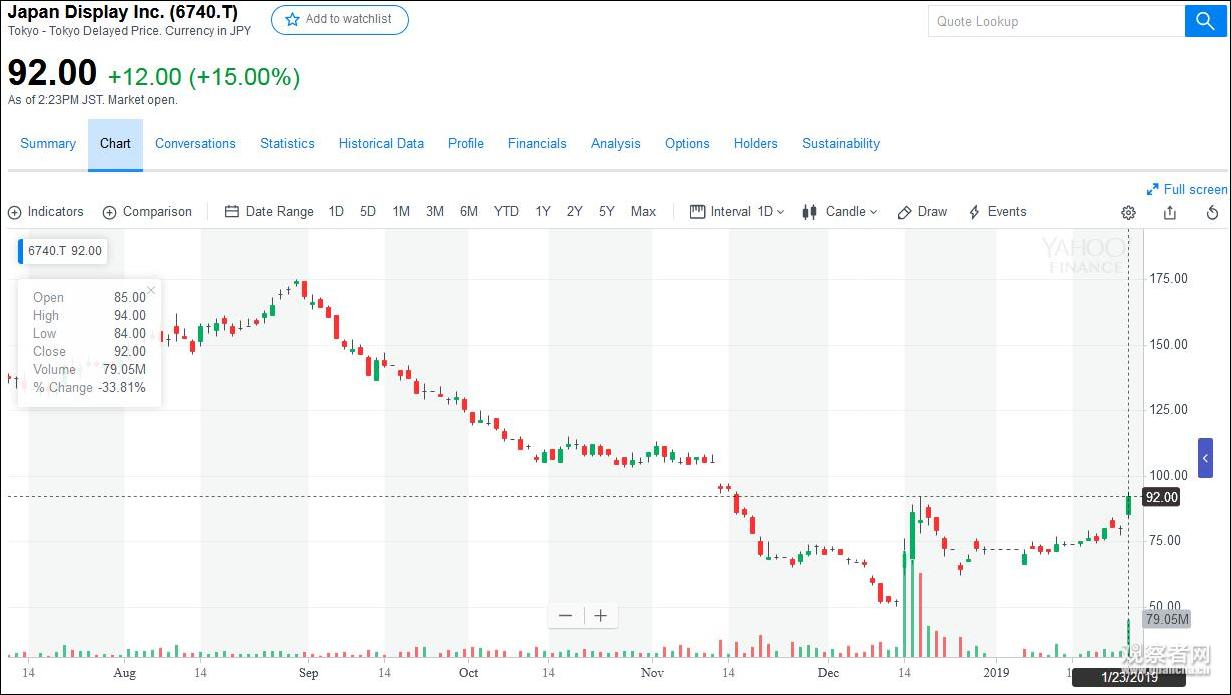The height and width of the screenshot is (695, 1231).
Task: Set chart range to Max
Action: [x=643, y=212]
